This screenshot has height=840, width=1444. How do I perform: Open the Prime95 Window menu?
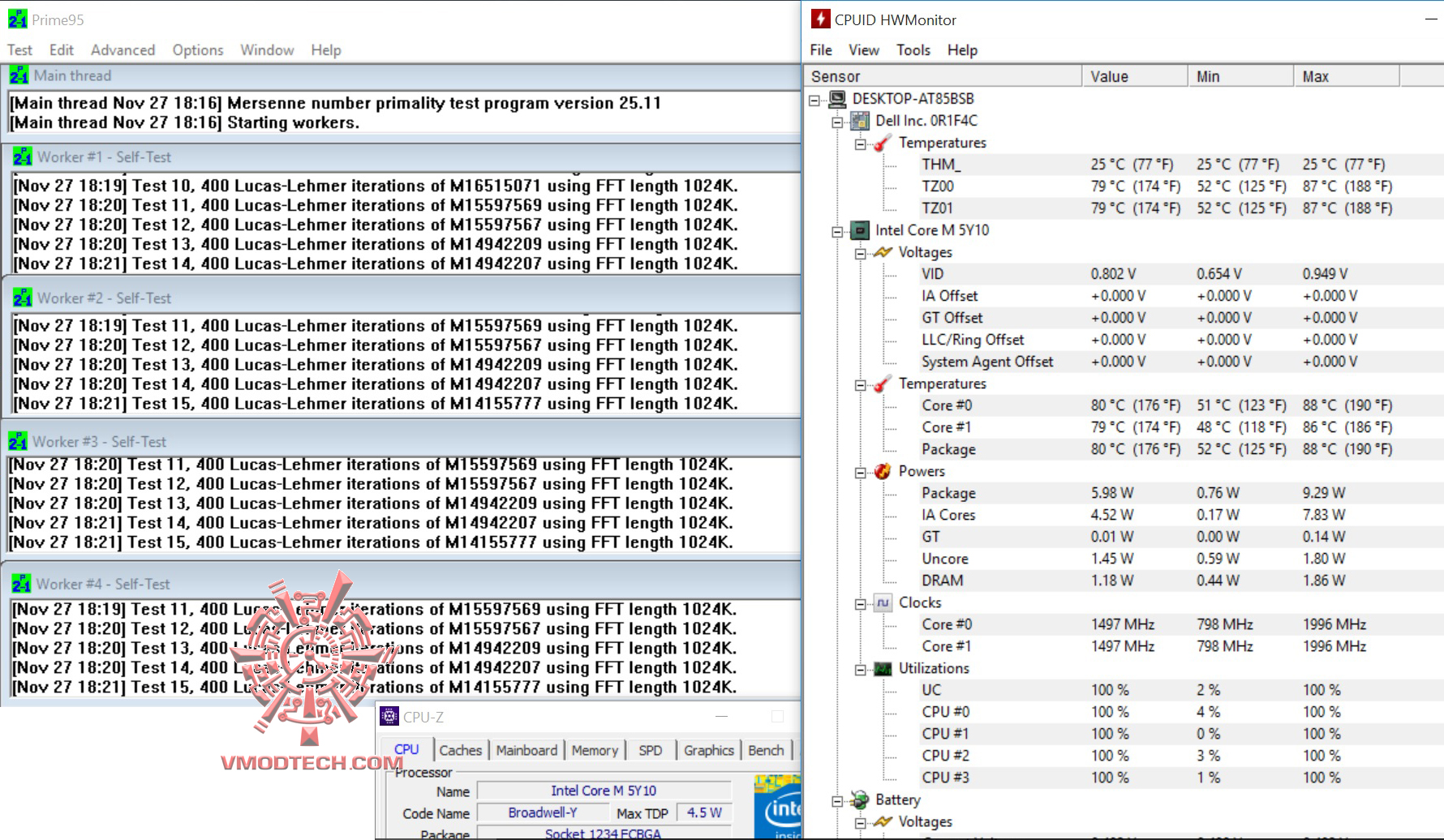[267, 50]
